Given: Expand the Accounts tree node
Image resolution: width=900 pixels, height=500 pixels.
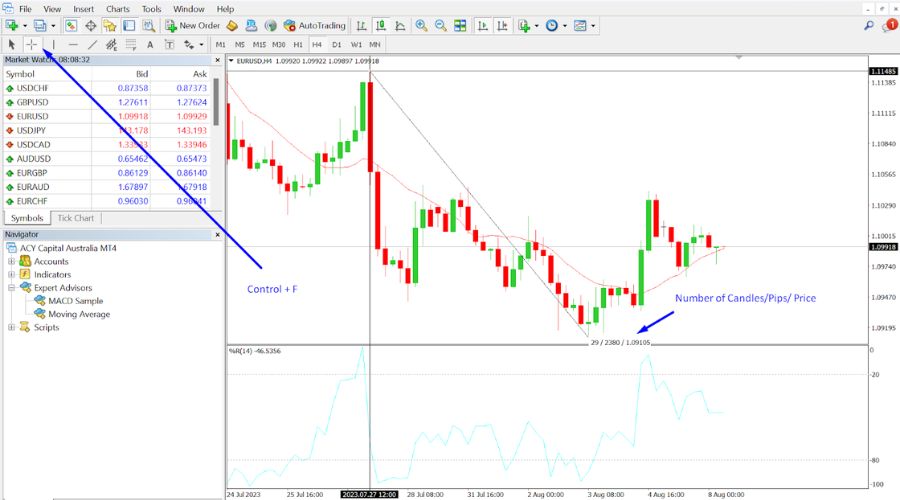Looking at the screenshot, I should click(12, 261).
